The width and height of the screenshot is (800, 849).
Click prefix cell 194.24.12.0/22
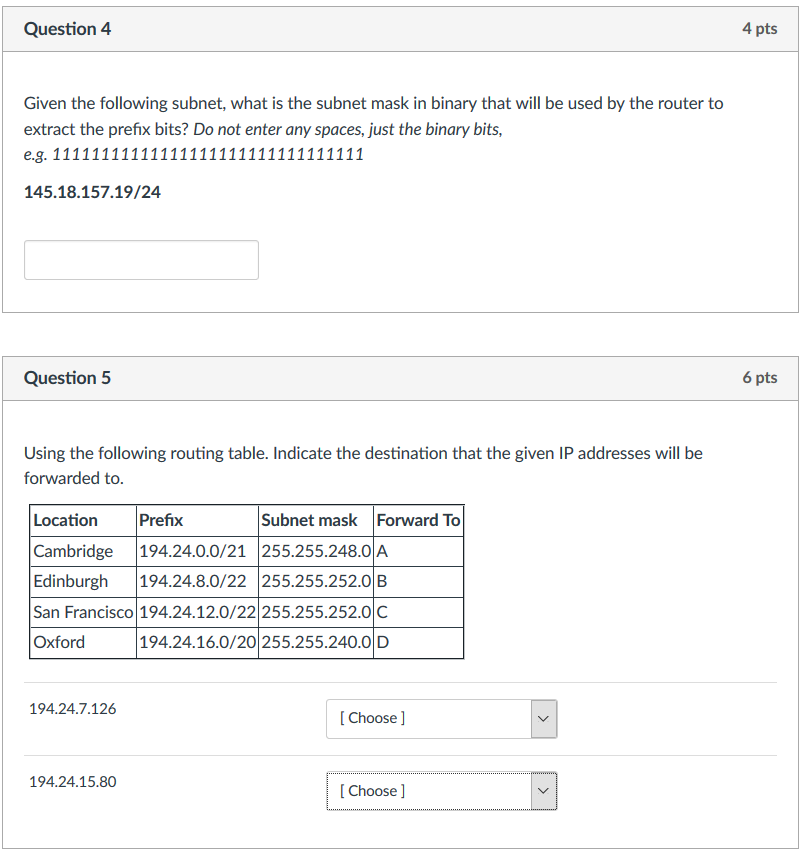[x=198, y=612]
